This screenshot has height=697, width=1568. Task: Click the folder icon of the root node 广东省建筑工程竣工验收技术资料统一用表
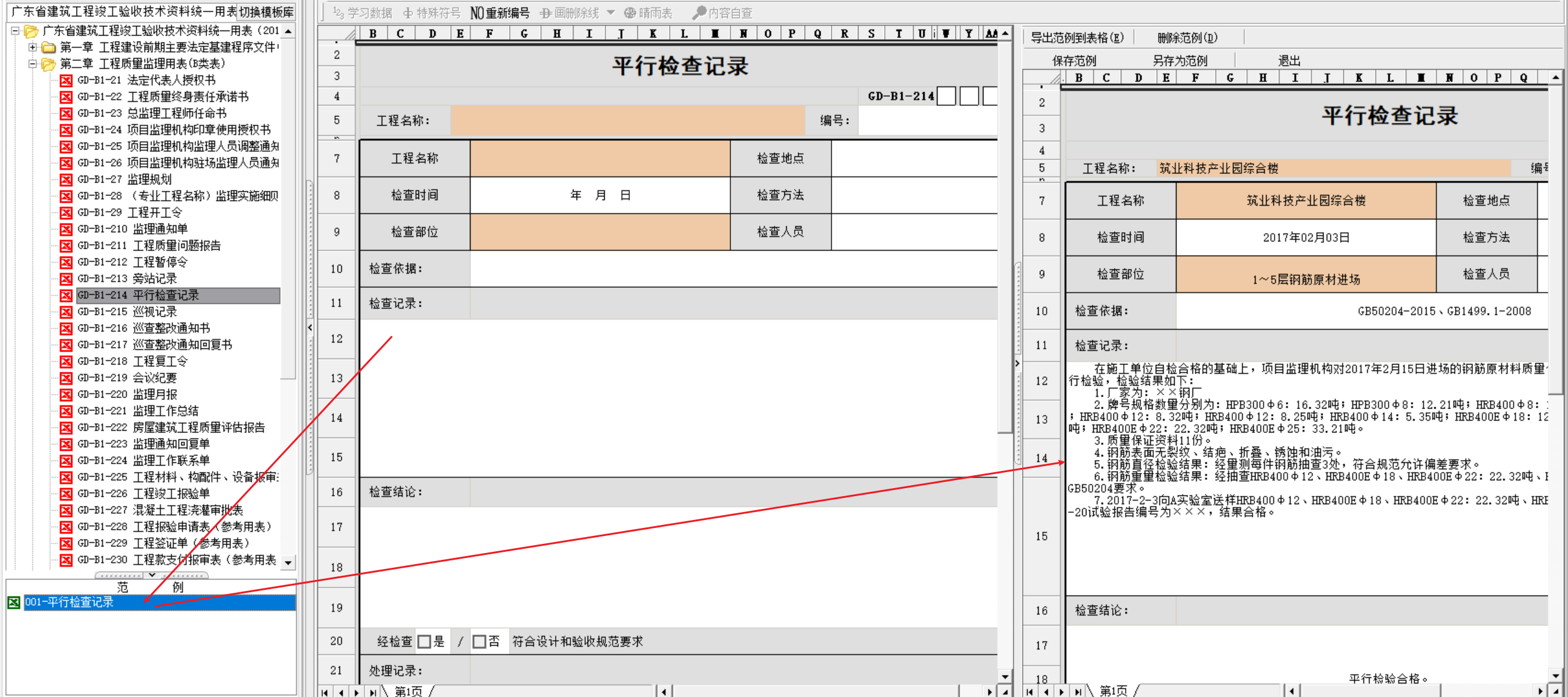pos(31,31)
